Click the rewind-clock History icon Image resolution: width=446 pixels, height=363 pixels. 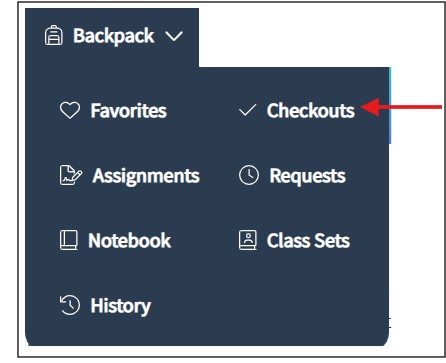pyautogui.click(x=70, y=305)
